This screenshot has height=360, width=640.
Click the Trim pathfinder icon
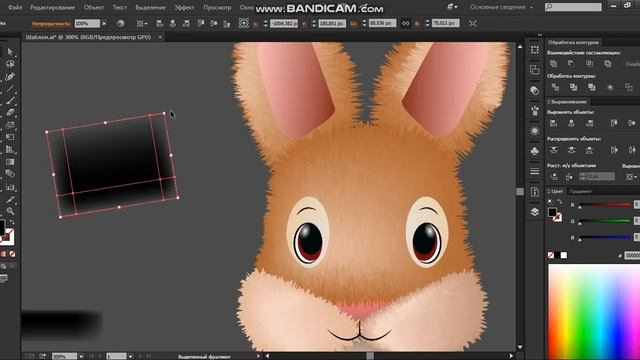(x=573, y=87)
